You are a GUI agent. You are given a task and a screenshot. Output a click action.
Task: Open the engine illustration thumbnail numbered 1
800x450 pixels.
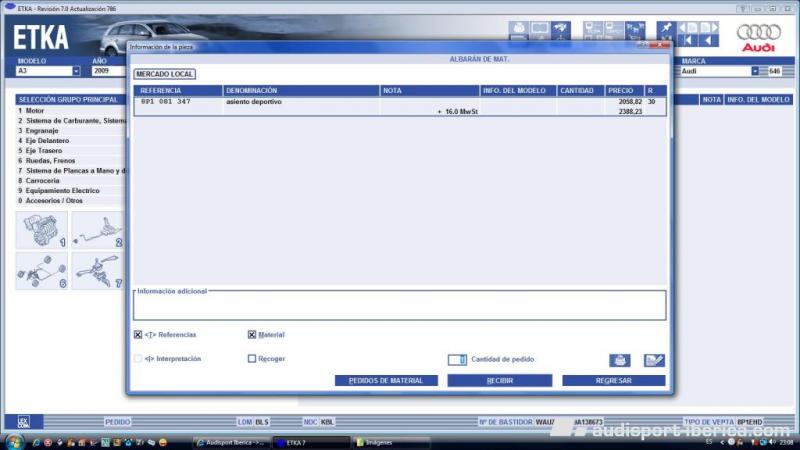pos(42,230)
